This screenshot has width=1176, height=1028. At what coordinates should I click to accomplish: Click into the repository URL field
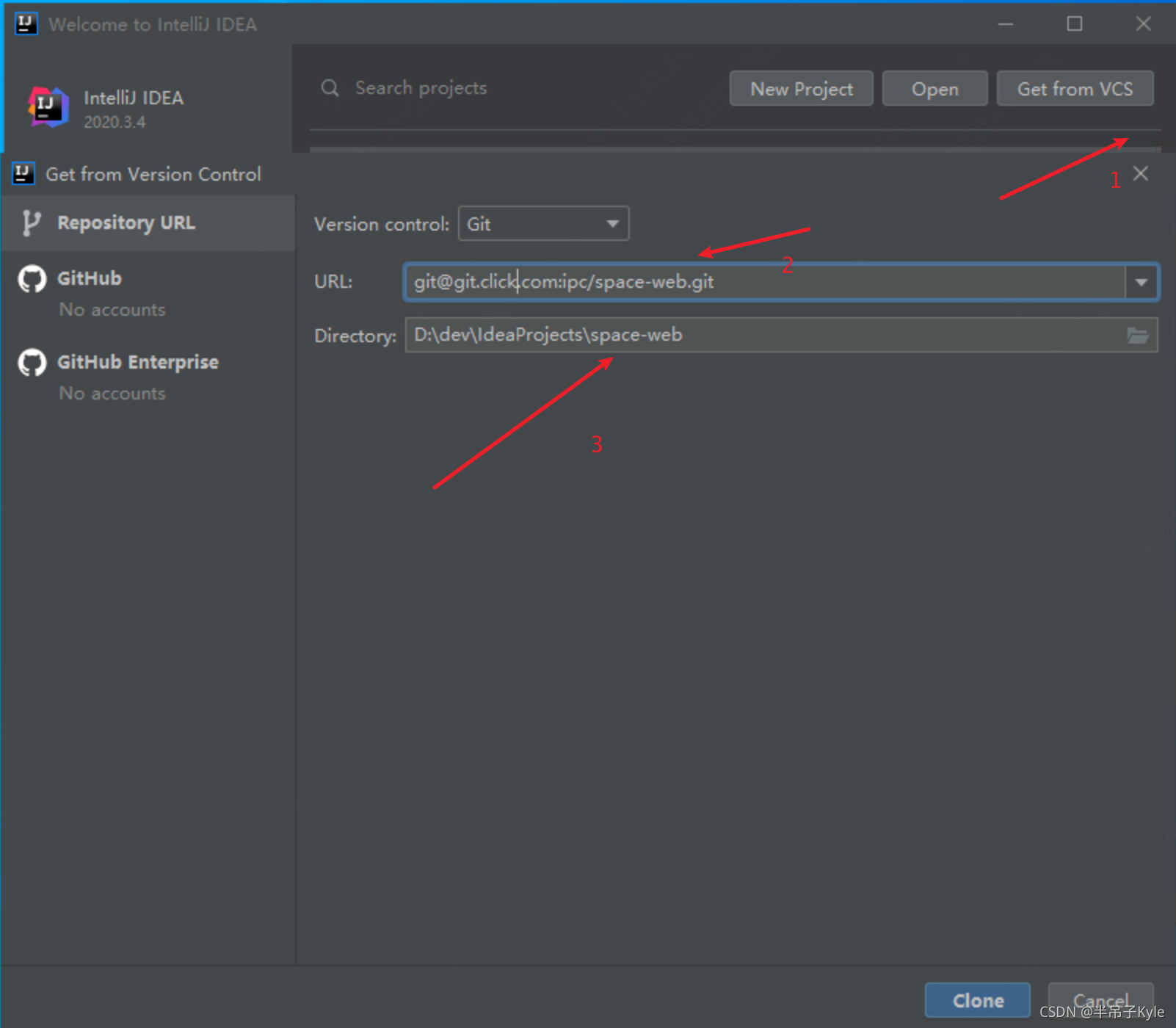pyautogui.click(x=764, y=282)
